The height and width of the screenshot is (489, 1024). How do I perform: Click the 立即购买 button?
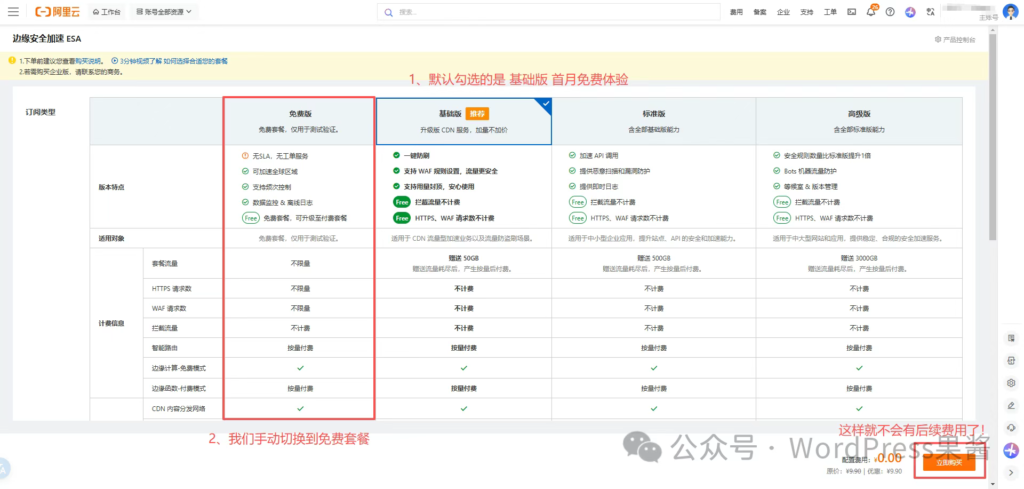click(x=949, y=462)
